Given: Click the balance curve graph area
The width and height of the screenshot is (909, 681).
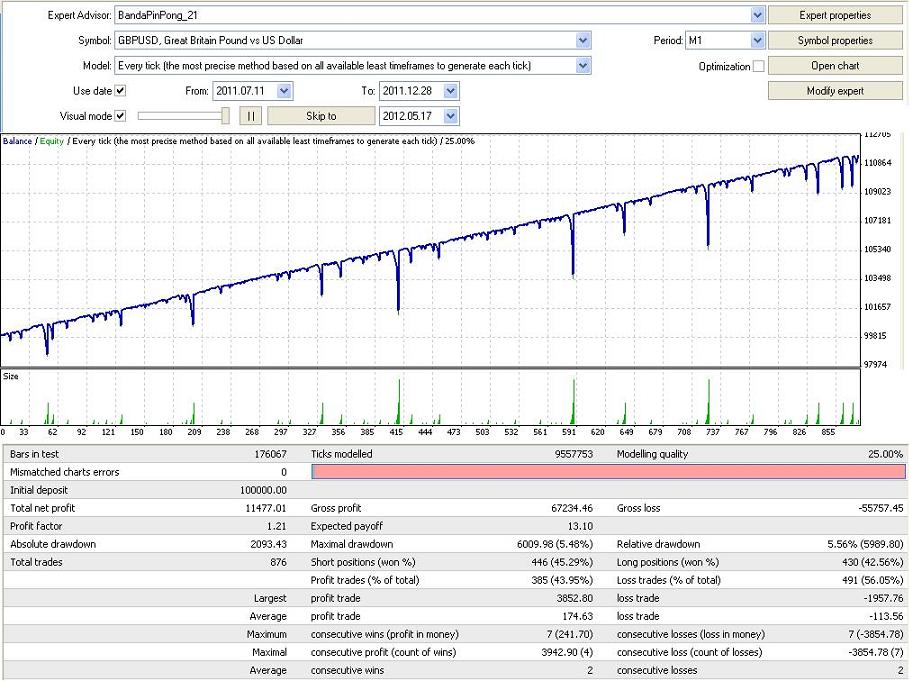Looking at the screenshot, I should (x=430, y=250).
